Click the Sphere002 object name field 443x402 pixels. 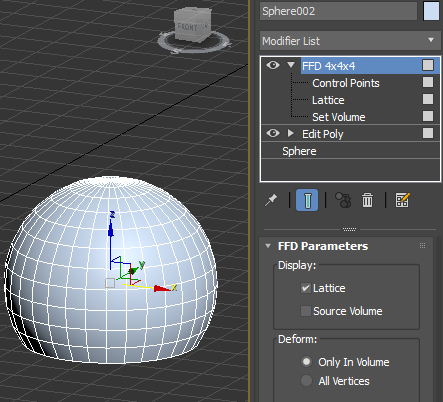tap(338, 11)
